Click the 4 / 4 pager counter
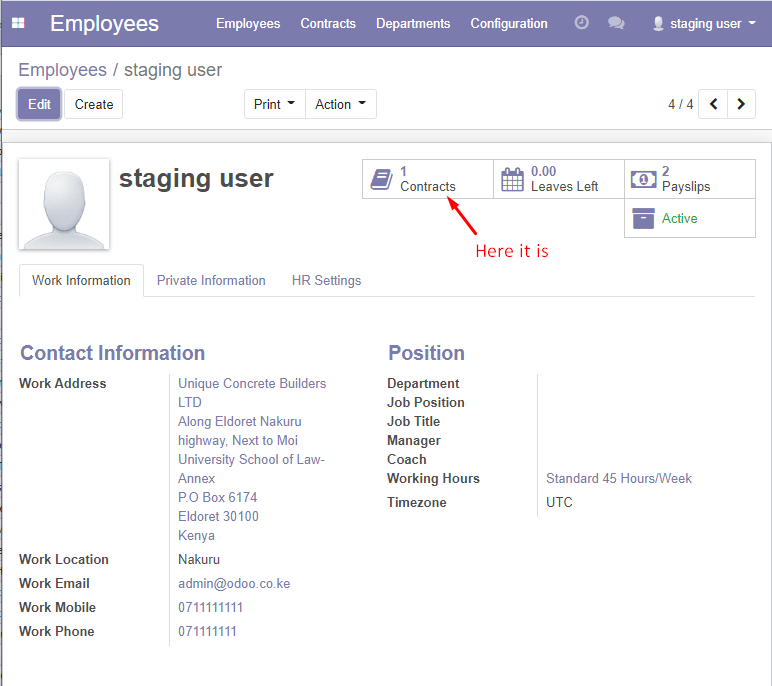772x686 pixels. (680, 104)
